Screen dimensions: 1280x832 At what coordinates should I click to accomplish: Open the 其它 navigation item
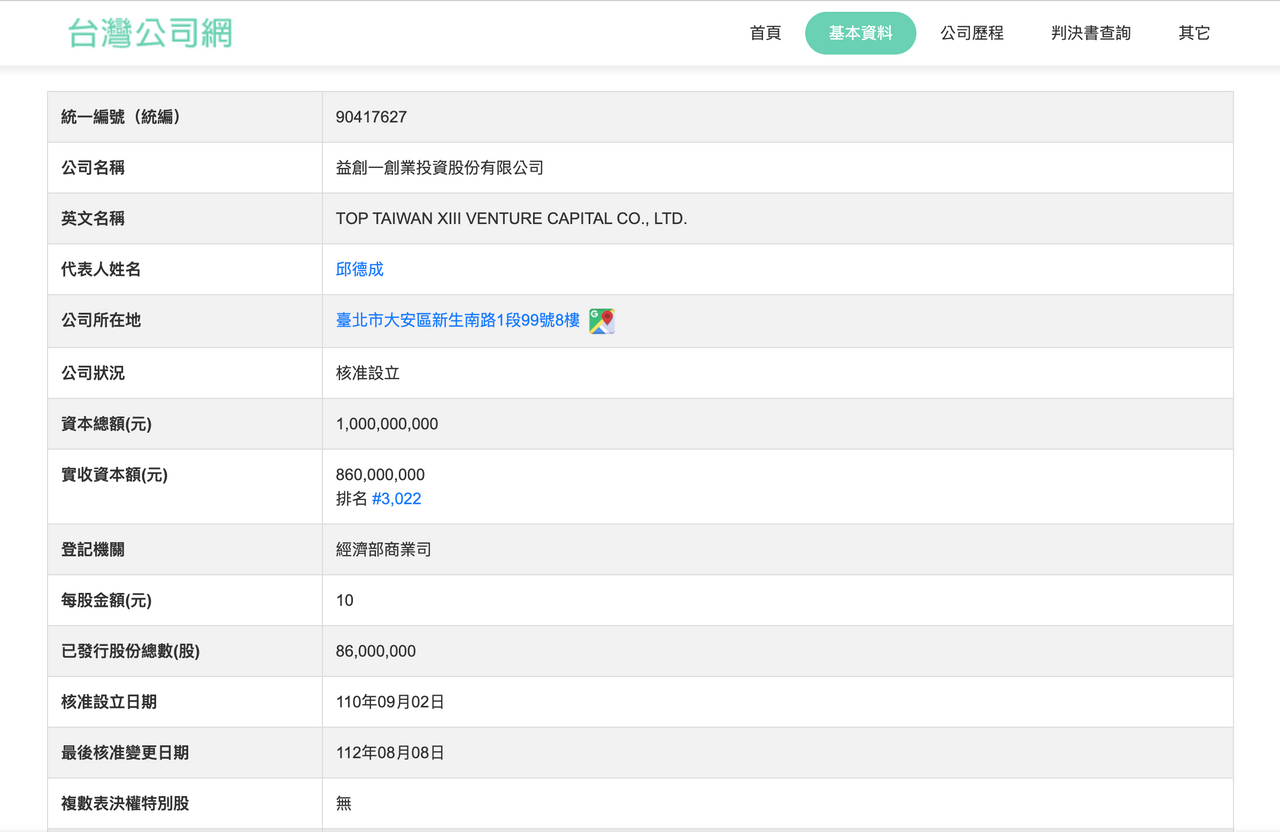tap(1194, 33)
